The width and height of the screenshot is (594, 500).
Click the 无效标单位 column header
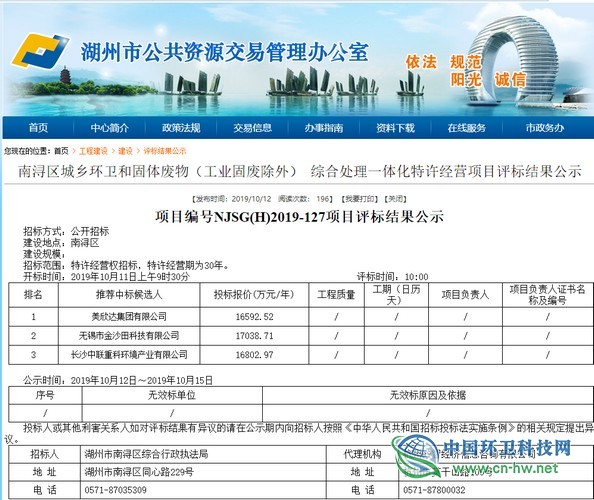click(172, 395)
